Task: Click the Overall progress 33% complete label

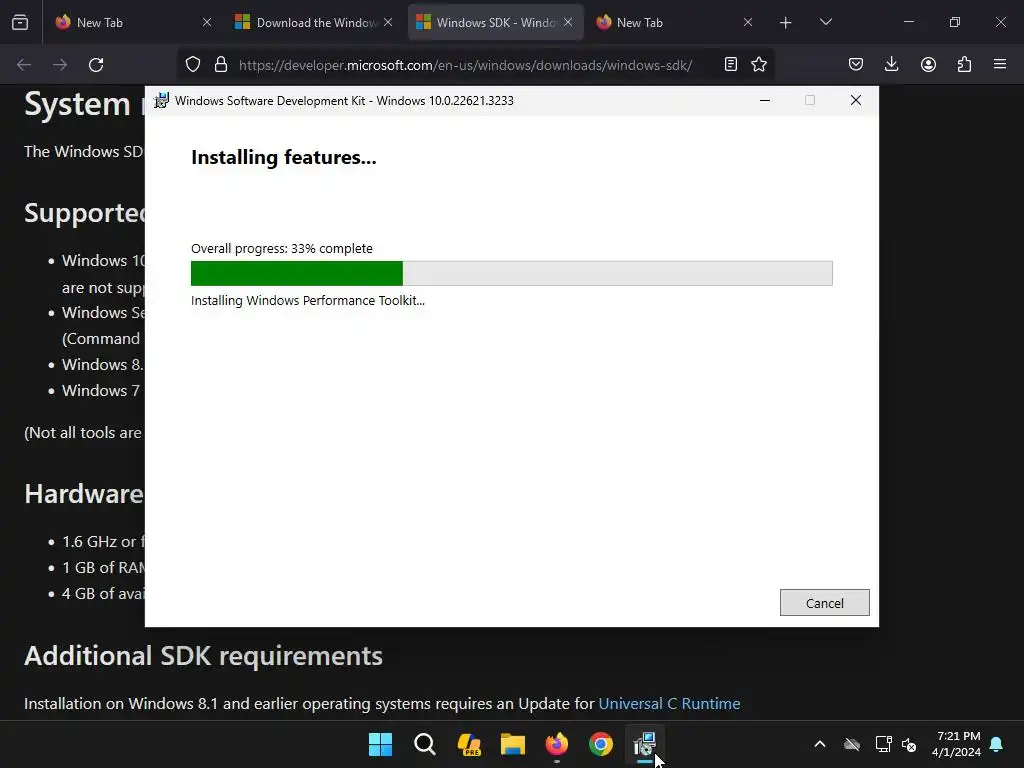Action: [281, 248]
